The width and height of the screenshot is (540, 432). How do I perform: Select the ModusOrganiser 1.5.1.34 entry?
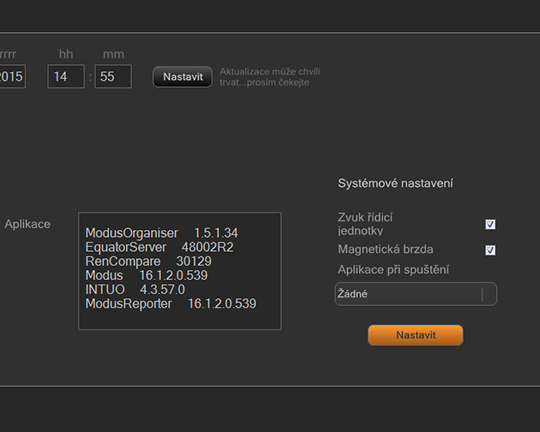coord(162,233)
